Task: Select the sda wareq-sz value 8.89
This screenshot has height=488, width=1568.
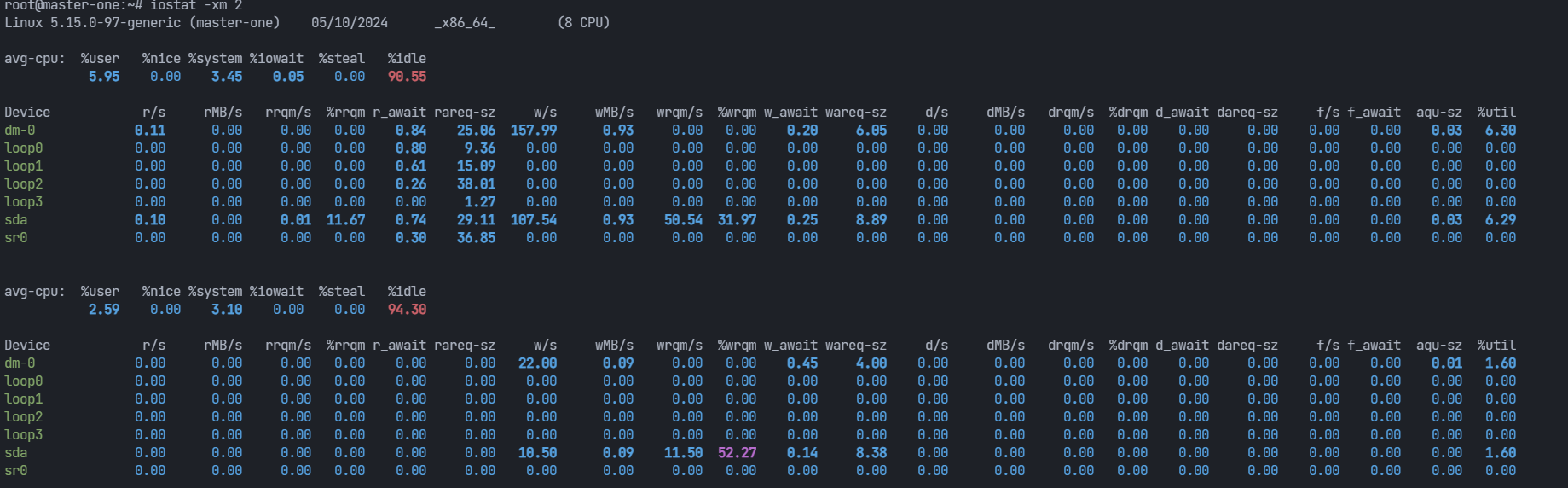Action: [x=871, y=220]
